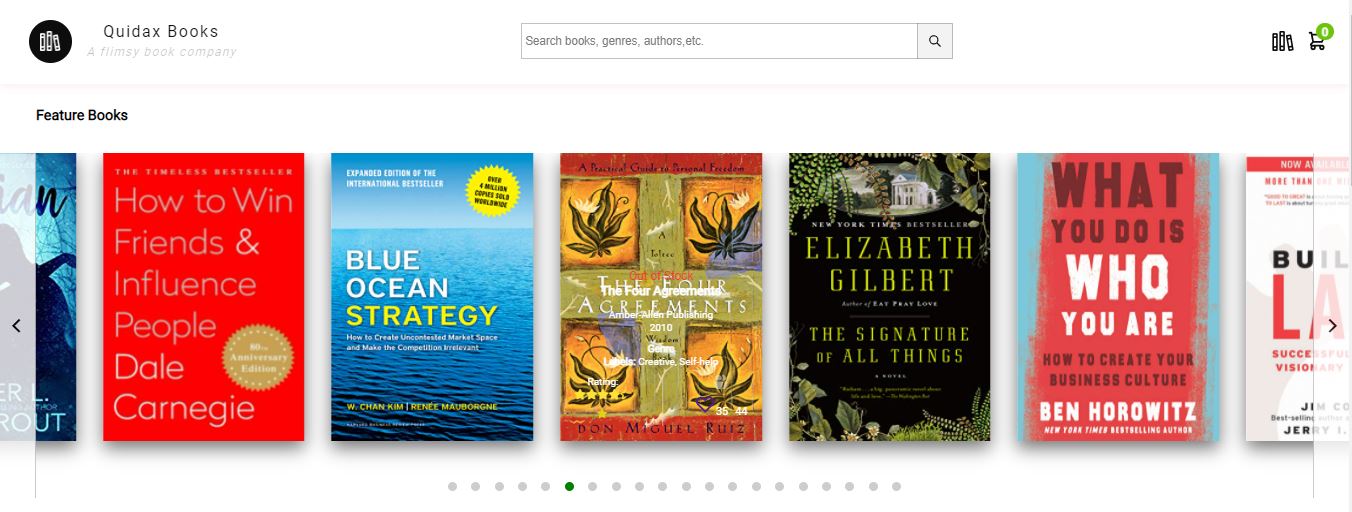This screenshot has height=512, width=1352.
Task: Open the library books icon in header
Action: pos(1282,41)
